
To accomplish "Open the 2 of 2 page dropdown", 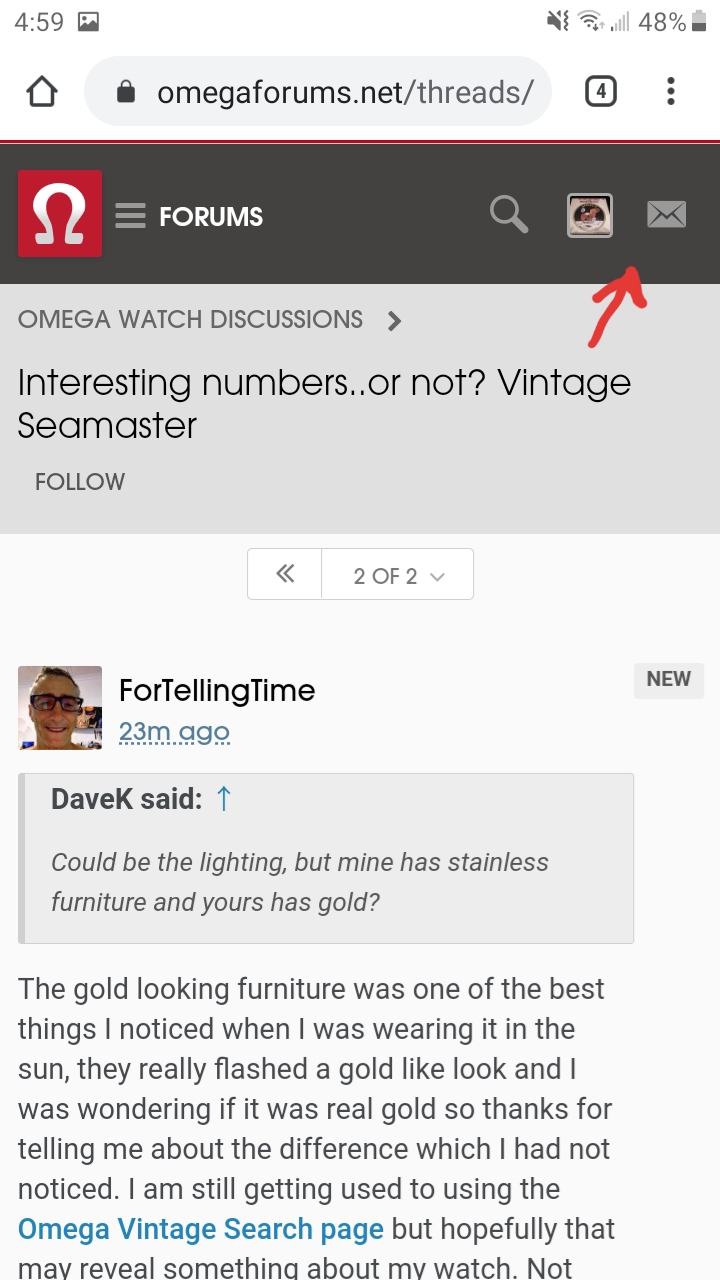I will (x=398, y=576).
